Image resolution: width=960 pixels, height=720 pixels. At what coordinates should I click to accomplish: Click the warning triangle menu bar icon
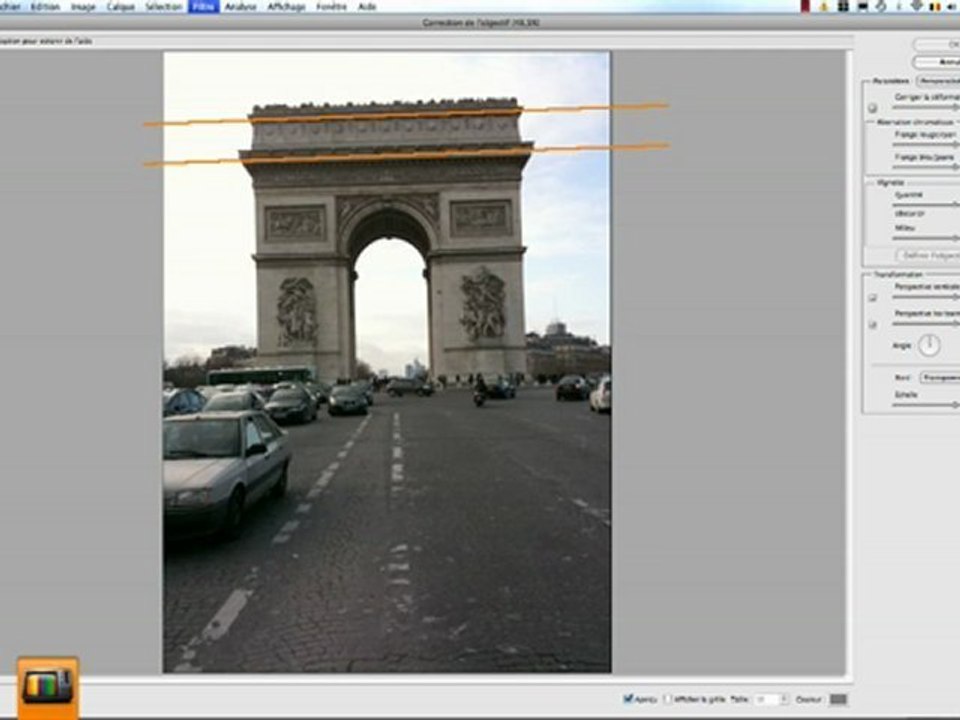tap(823, 6)
